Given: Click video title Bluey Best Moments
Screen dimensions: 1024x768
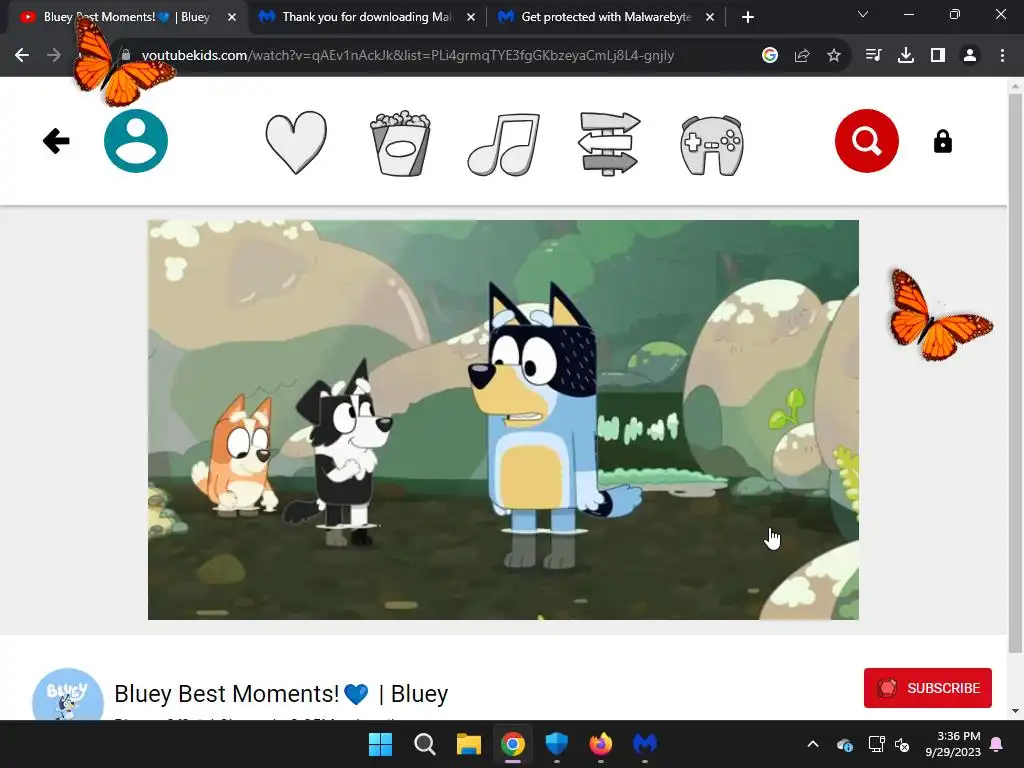Looking at the screenshot, I should pos(281,694).
